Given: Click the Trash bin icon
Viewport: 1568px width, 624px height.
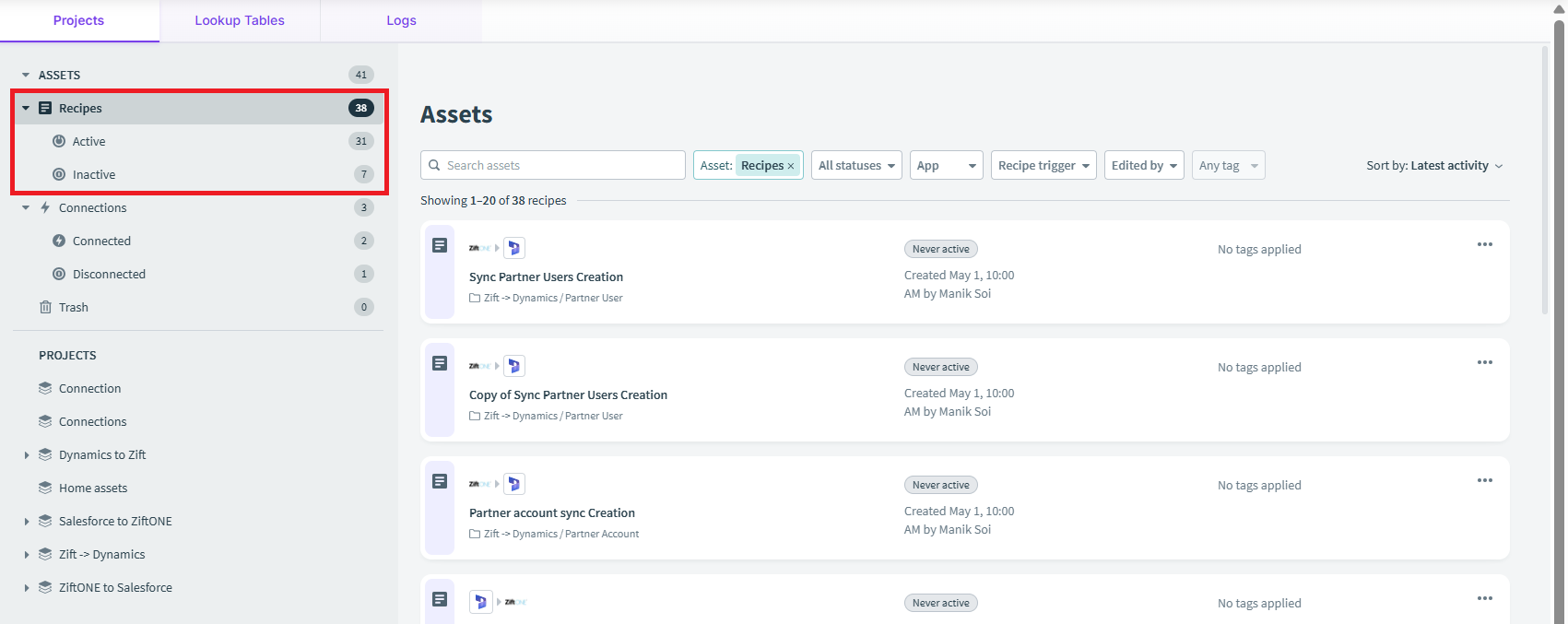Looking at the screenshot, I should [45, 307].
